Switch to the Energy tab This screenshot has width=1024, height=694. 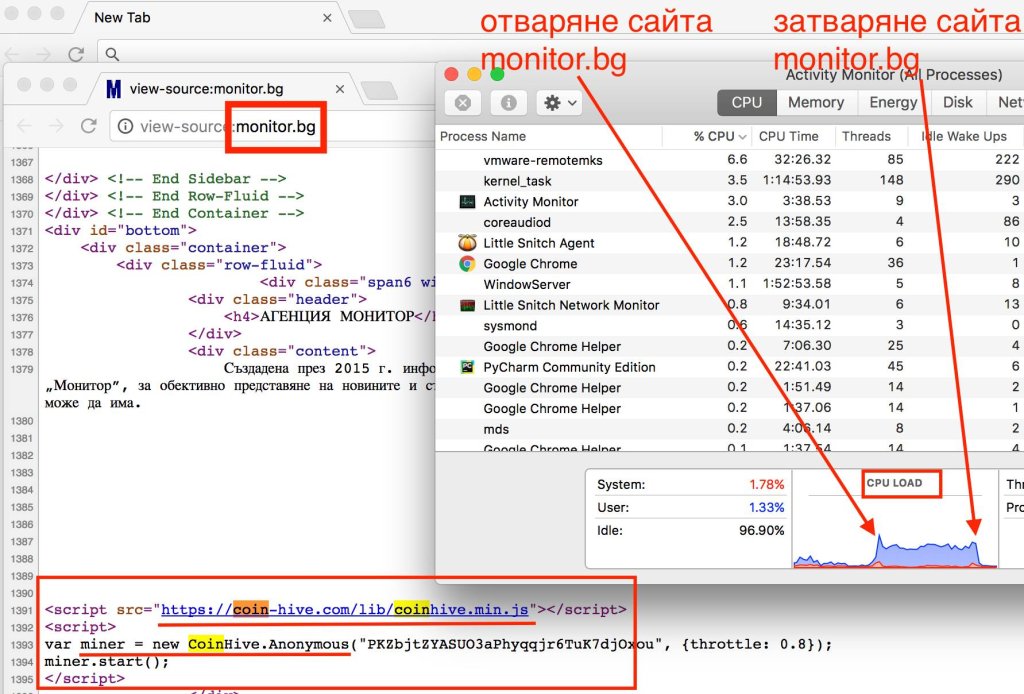point(893,103)
